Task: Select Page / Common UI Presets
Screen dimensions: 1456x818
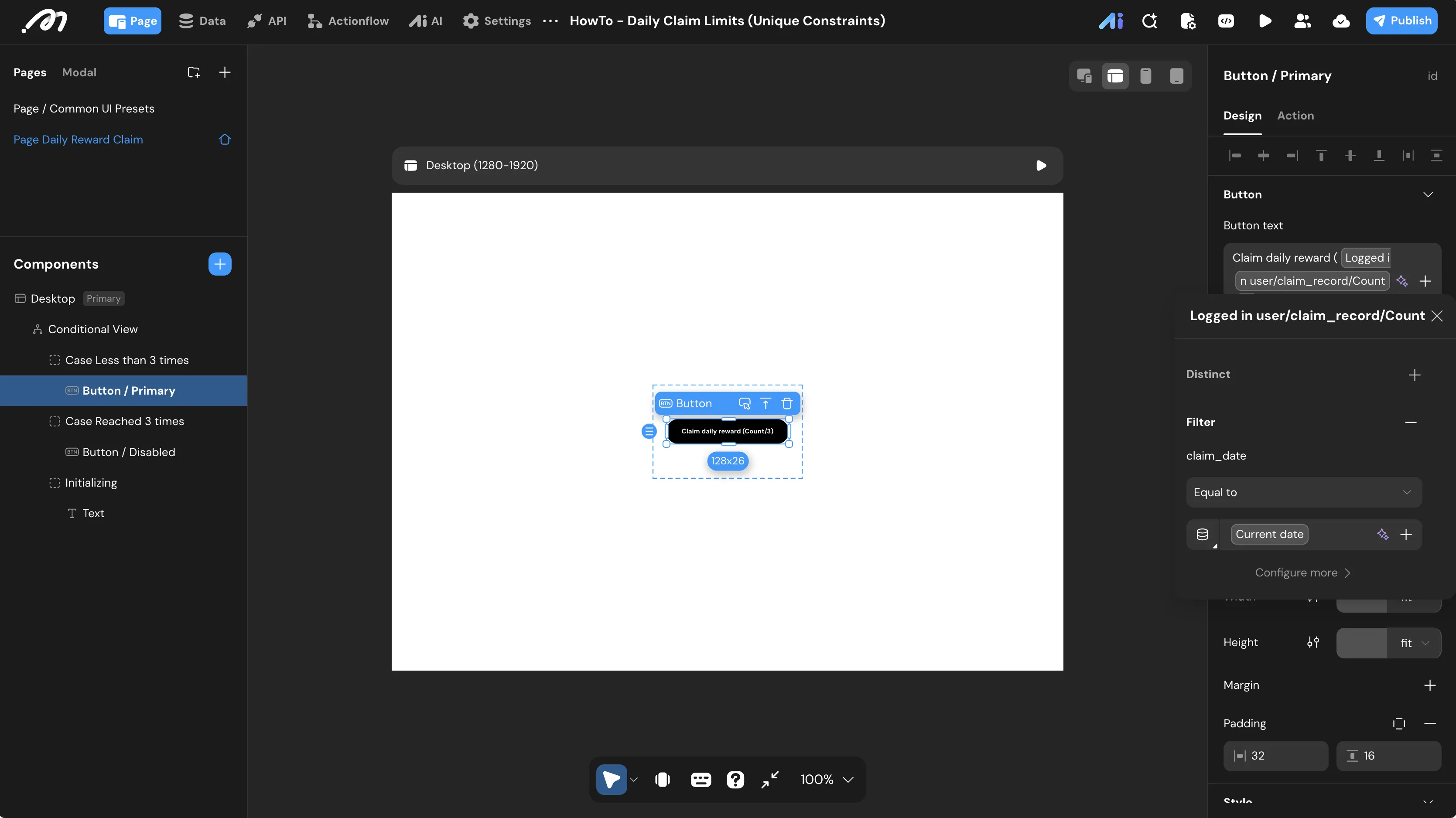Action: click(84, 109)
